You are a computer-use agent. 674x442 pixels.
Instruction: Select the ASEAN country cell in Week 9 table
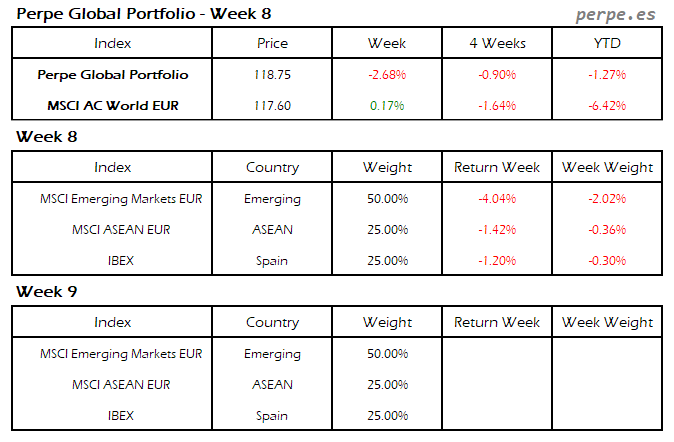[x=272, y=385]
